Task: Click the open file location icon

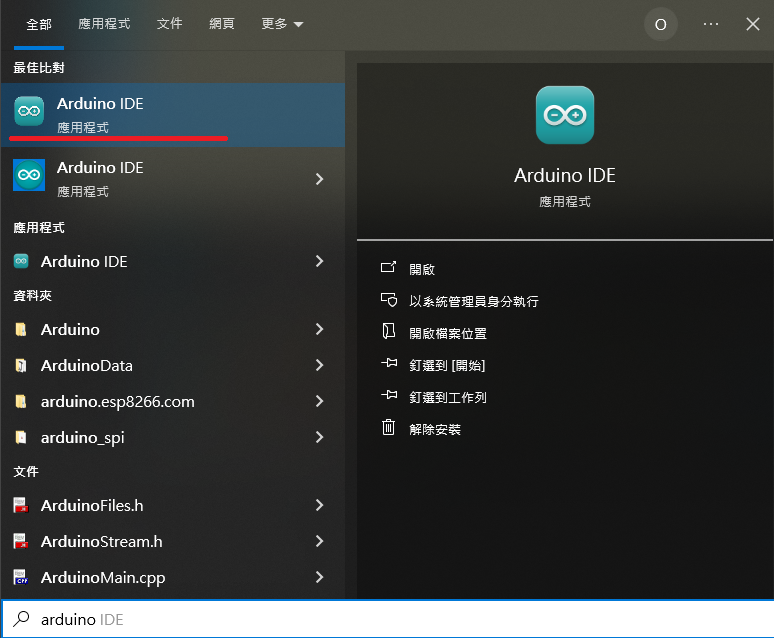Action: (x=388, y=331)
